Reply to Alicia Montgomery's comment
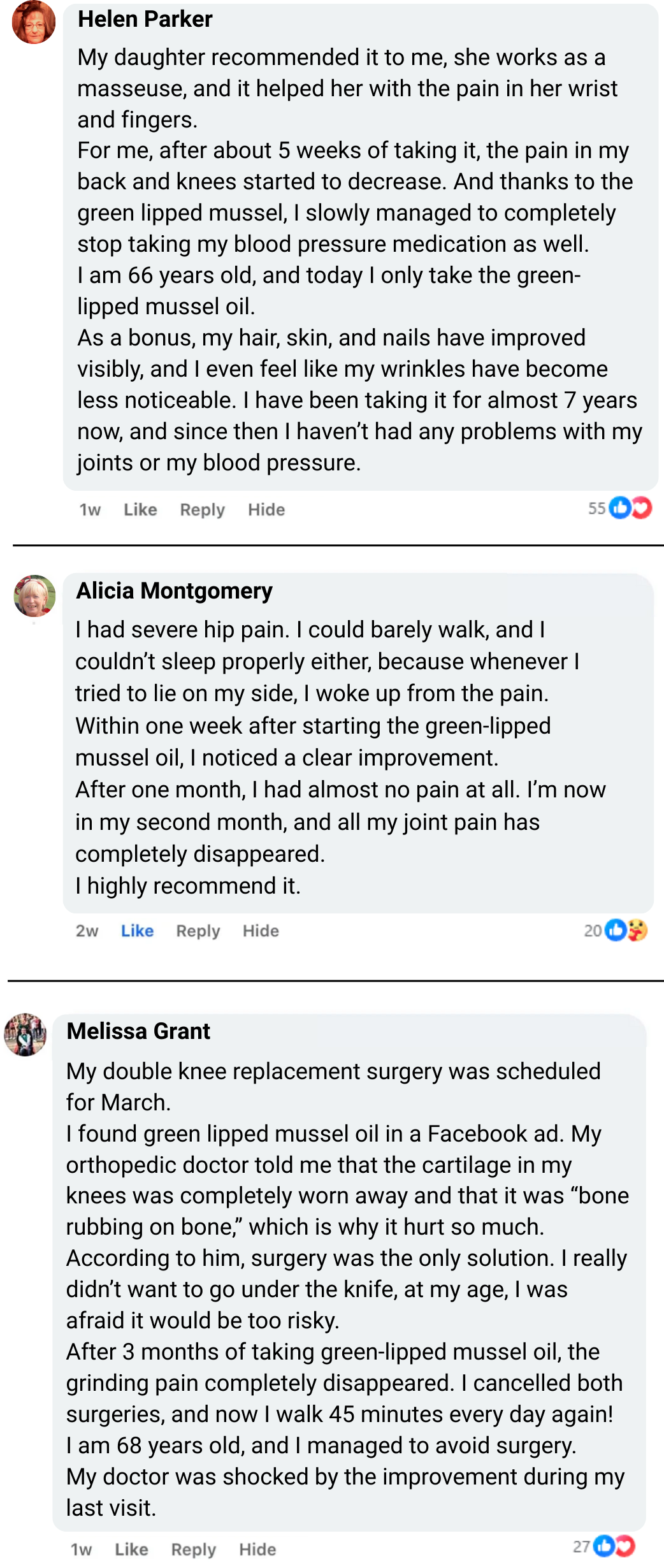This screenshot has width=664, height=1568. tap(198, 931)
